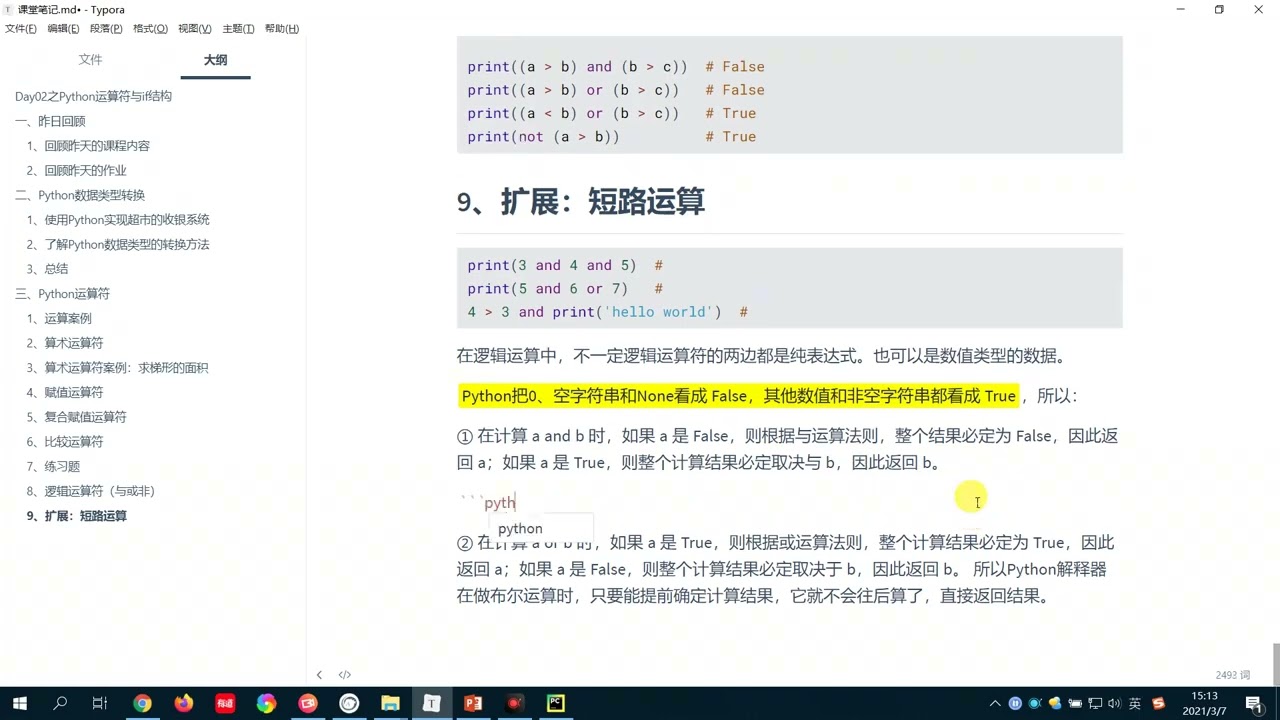Go to outline item 使用Python实现超市的收银系统

point(118,220)
